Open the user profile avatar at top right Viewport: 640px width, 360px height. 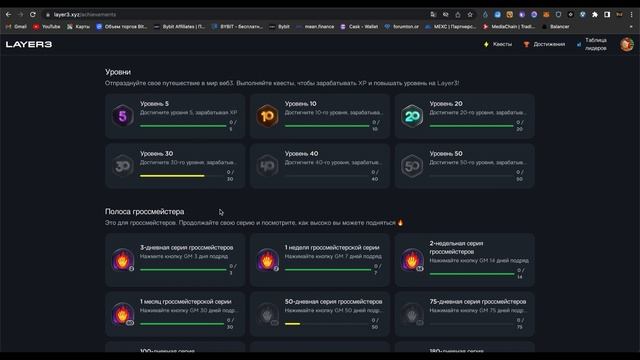coord(627,44)
